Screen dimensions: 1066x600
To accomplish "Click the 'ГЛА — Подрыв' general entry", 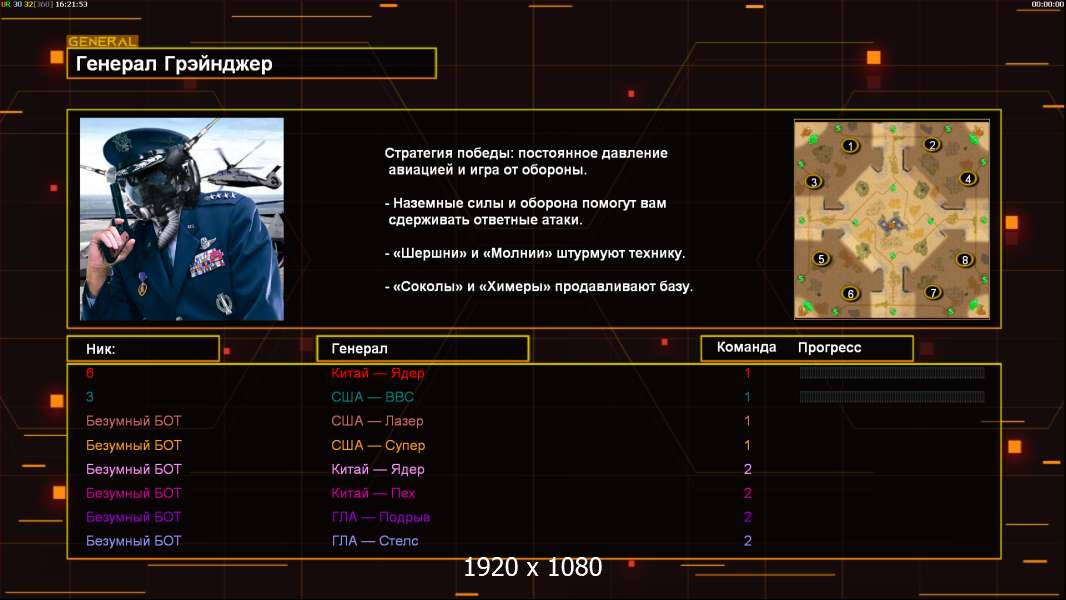I will 380,517.
